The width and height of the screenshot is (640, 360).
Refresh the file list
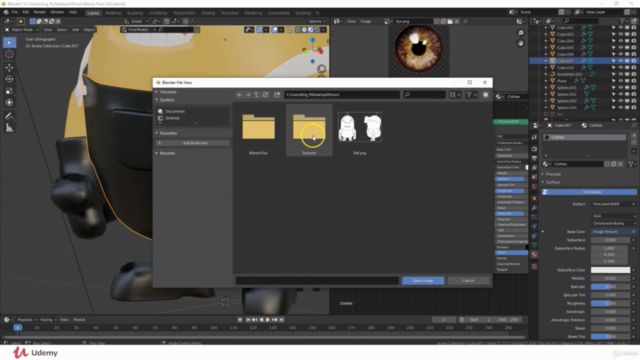point(265,95)
